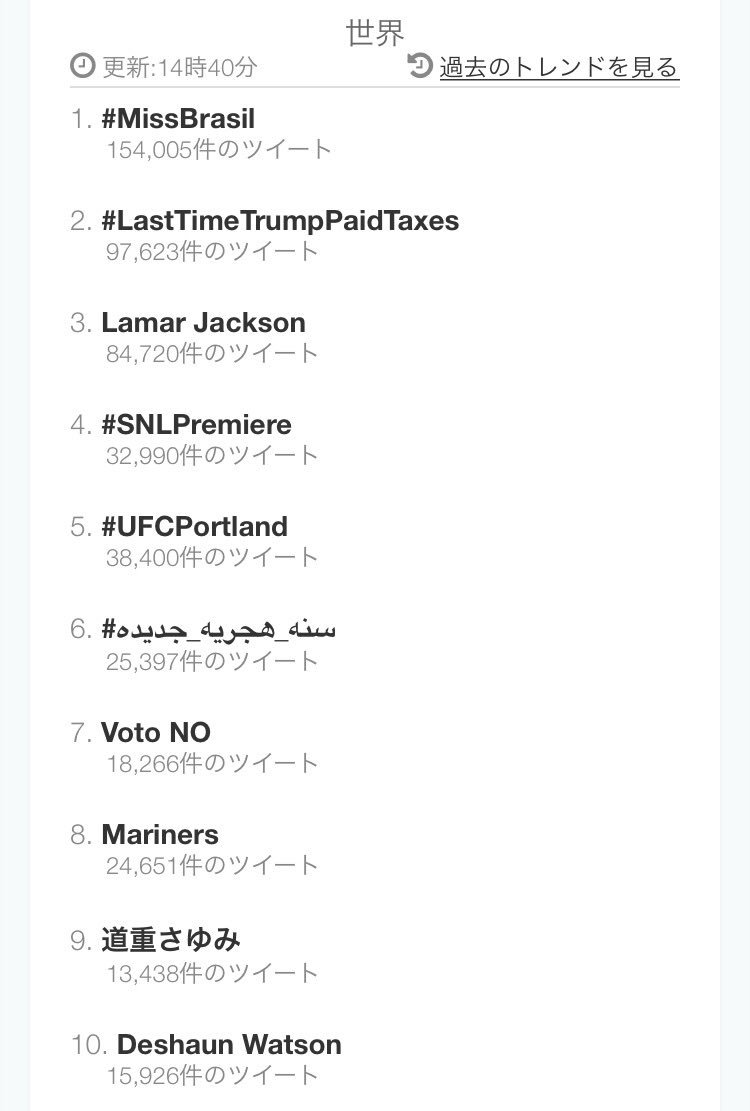Click the clock icon beside the update time
This screenshot has width=750, height=1111.
pyautogui.click(x=83, y=67)
